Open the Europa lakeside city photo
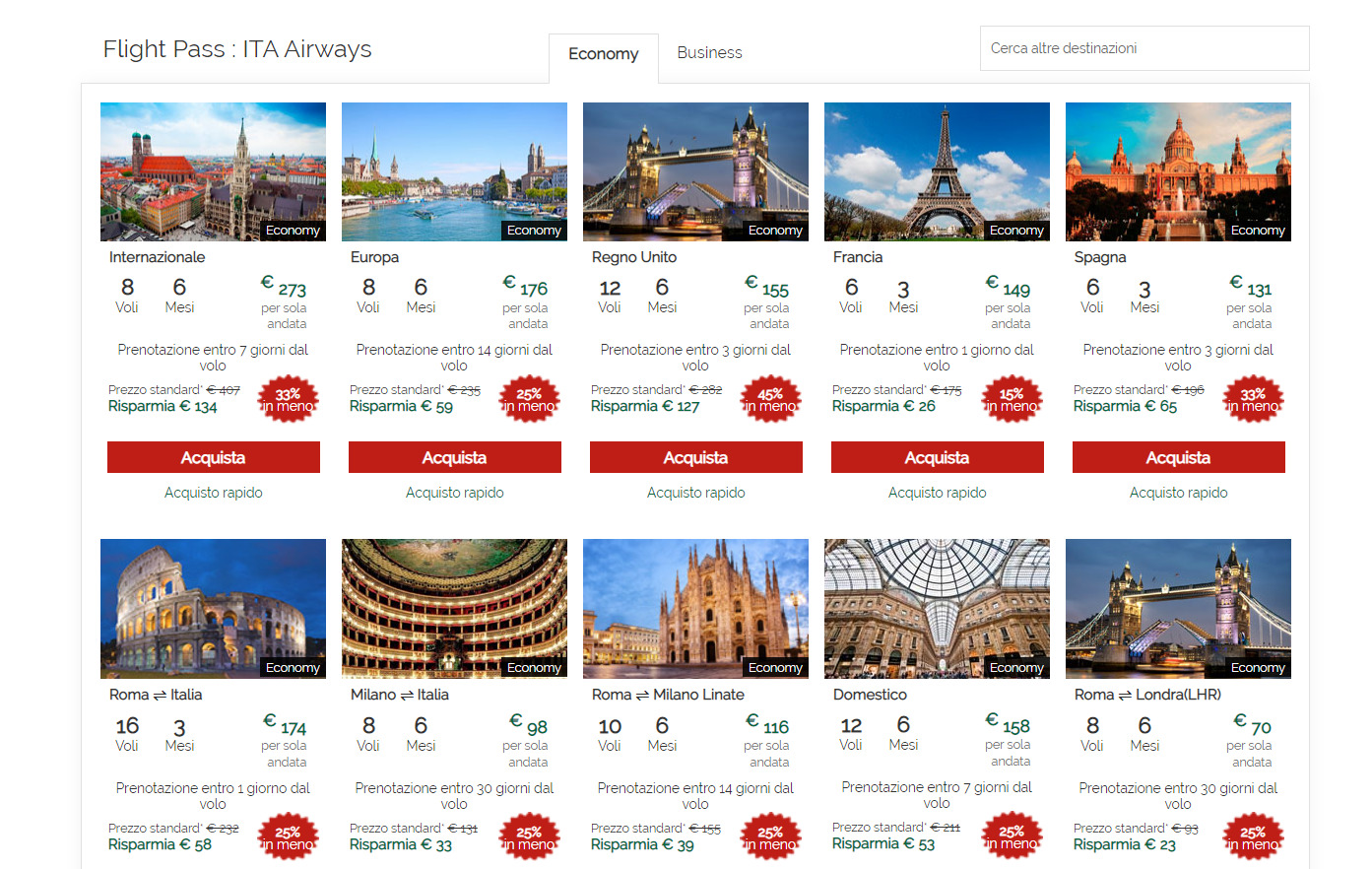 click(x=454, y=171)
